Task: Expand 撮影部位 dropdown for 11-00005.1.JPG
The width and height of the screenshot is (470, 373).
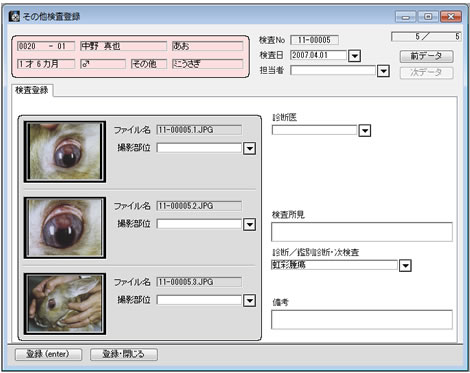Action: pos(249,148)
